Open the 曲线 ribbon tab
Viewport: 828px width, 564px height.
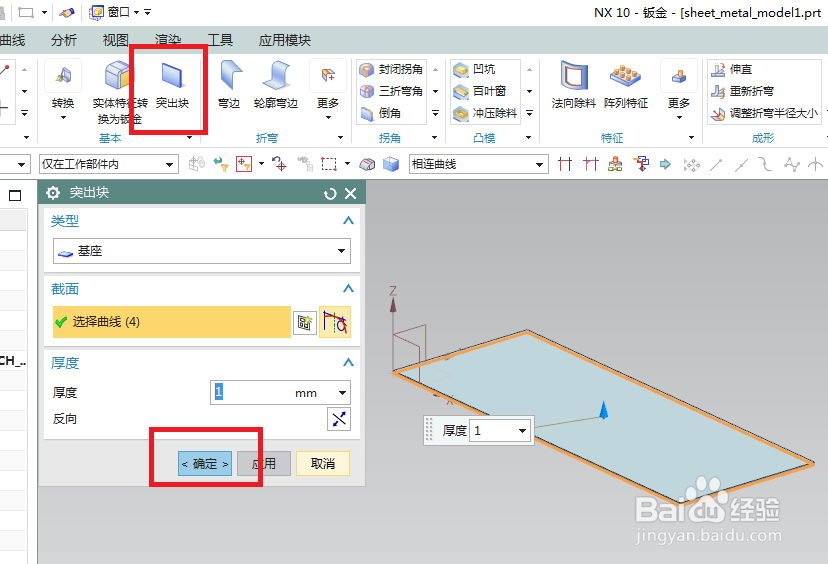tap(13, 40)
